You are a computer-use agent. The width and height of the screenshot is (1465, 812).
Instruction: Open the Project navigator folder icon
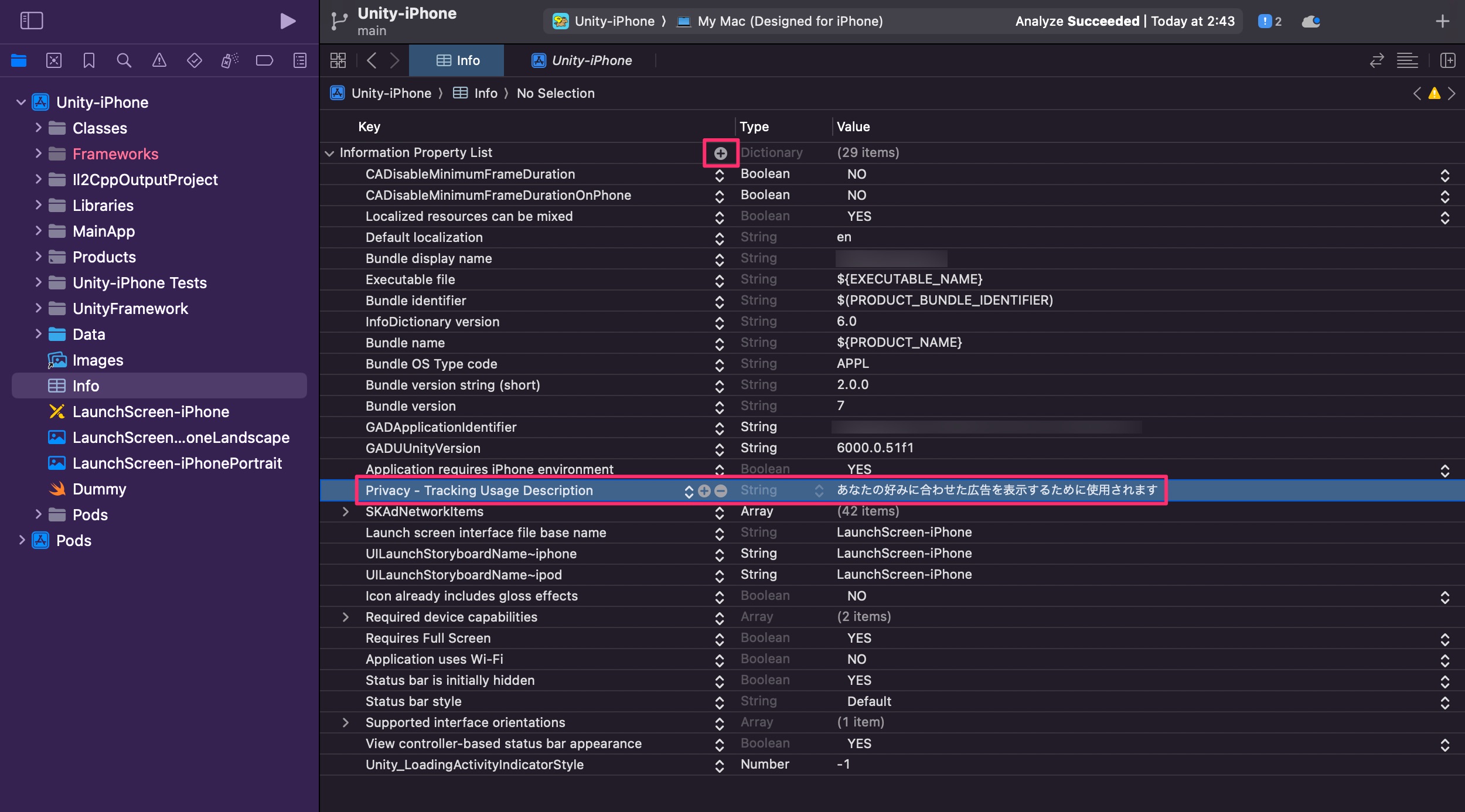(x=19, y=60)
